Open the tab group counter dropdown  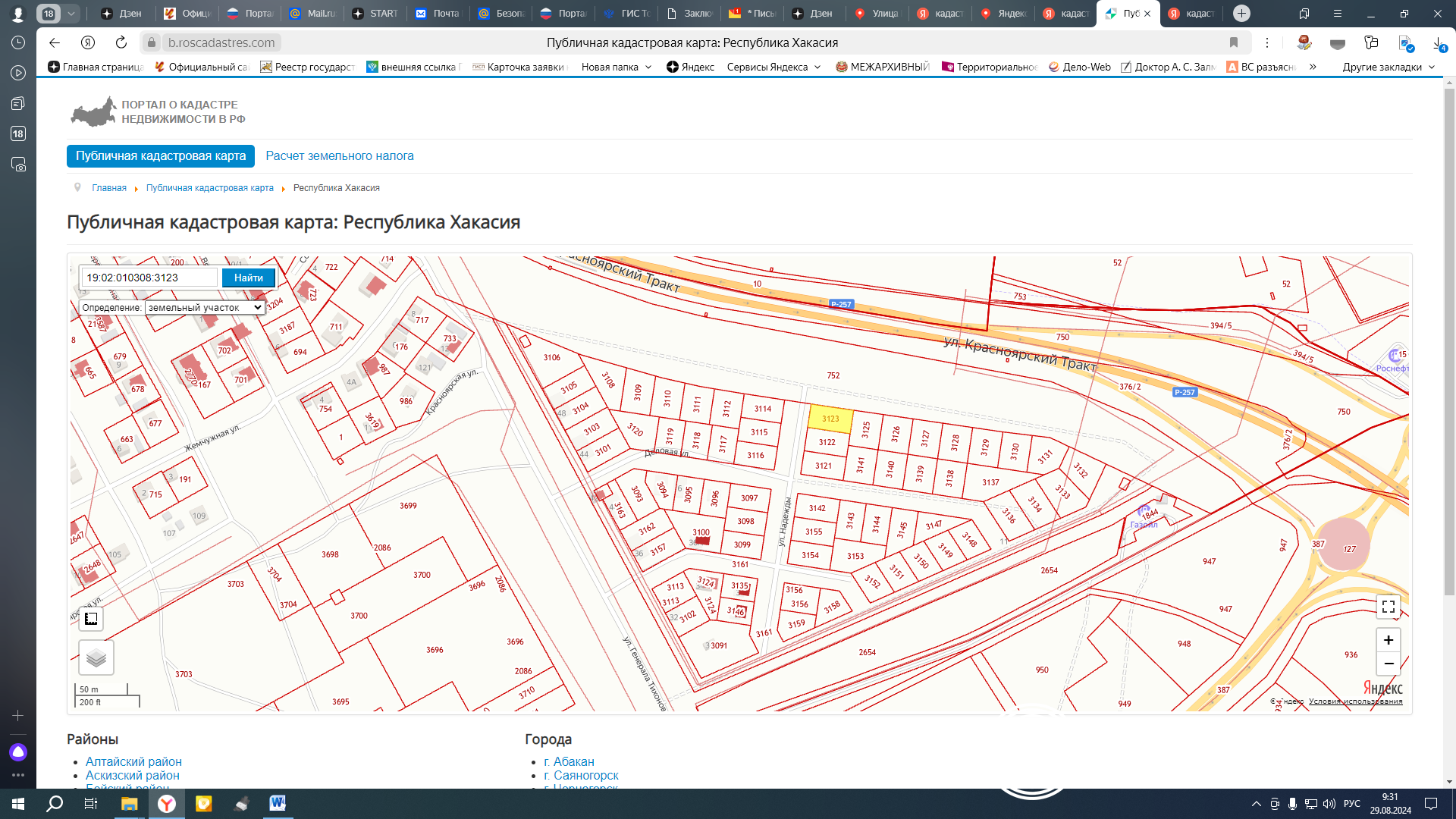71,13
